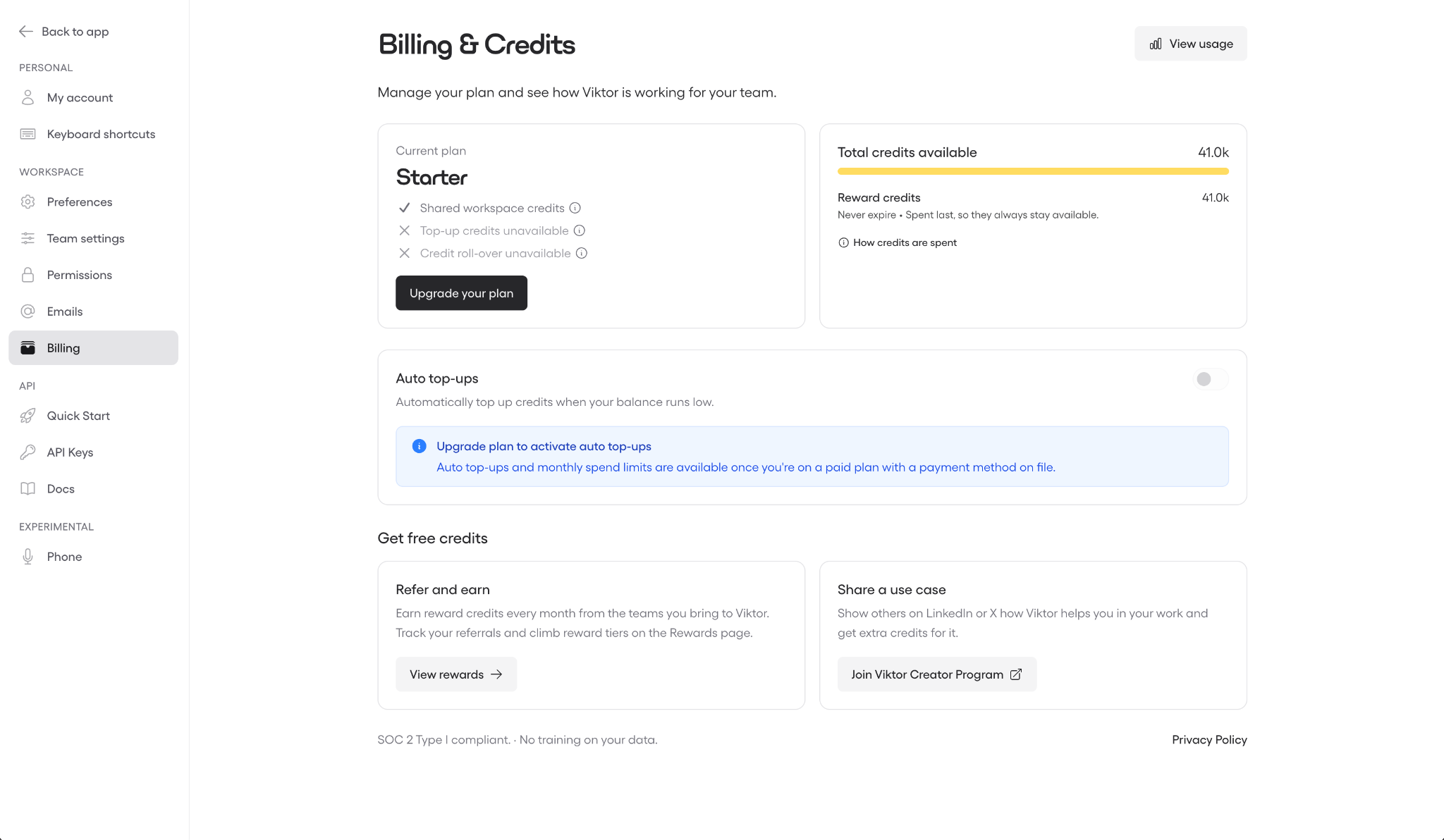Screen dimensions: 1444x840
Task: Click the Back to app link
Action: [64, 31]
